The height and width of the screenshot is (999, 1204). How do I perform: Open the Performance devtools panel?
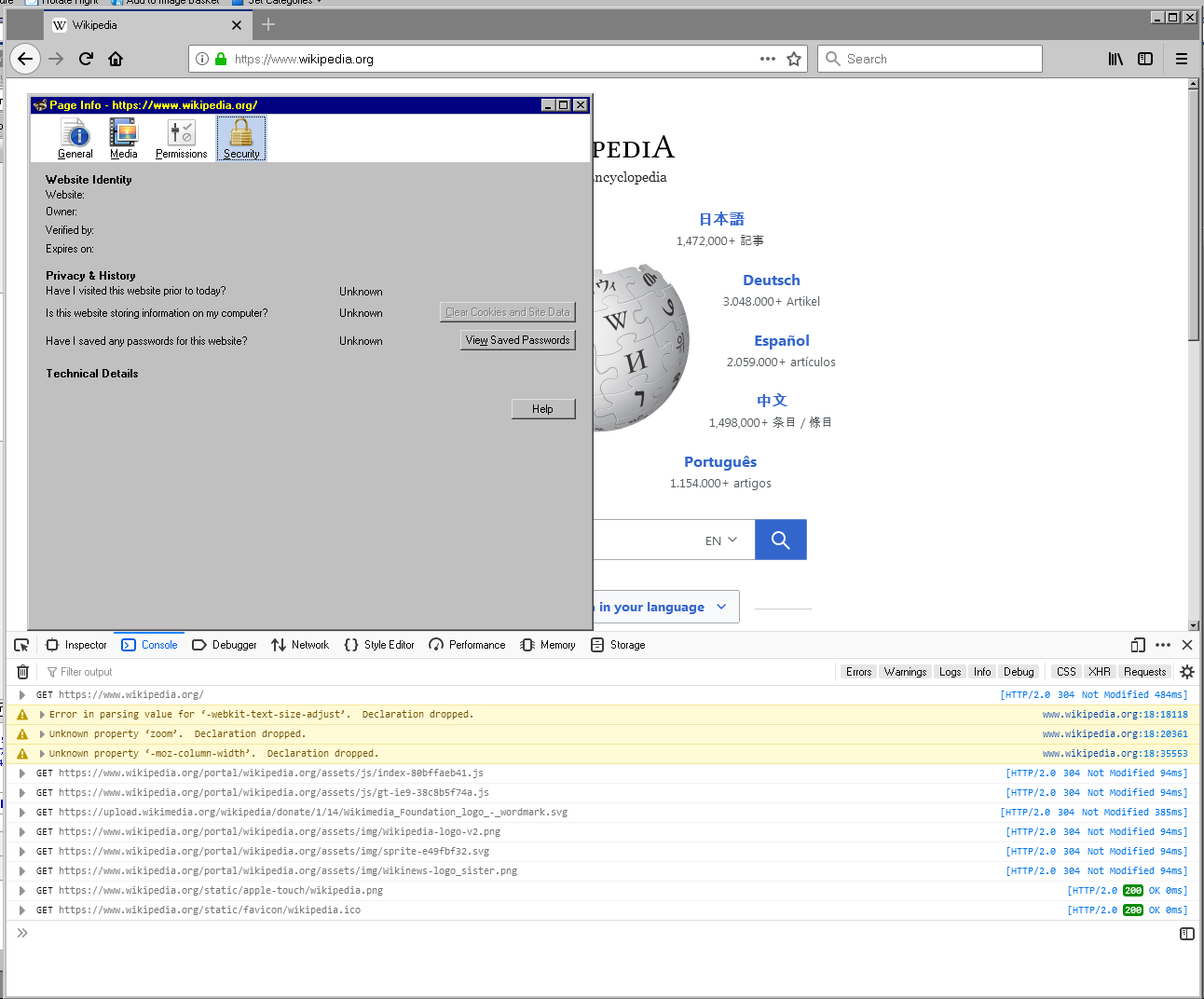point(467,645)
